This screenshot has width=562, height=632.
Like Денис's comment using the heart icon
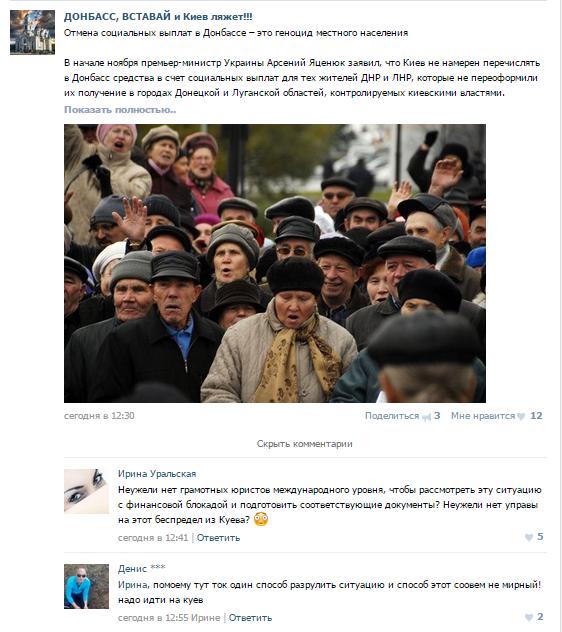[529, 617]
